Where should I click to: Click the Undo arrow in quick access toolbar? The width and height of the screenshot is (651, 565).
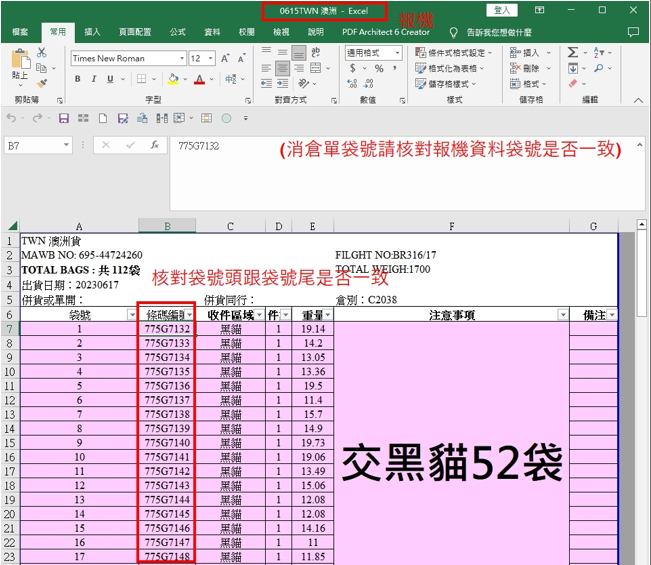click(x=12, y=118)
